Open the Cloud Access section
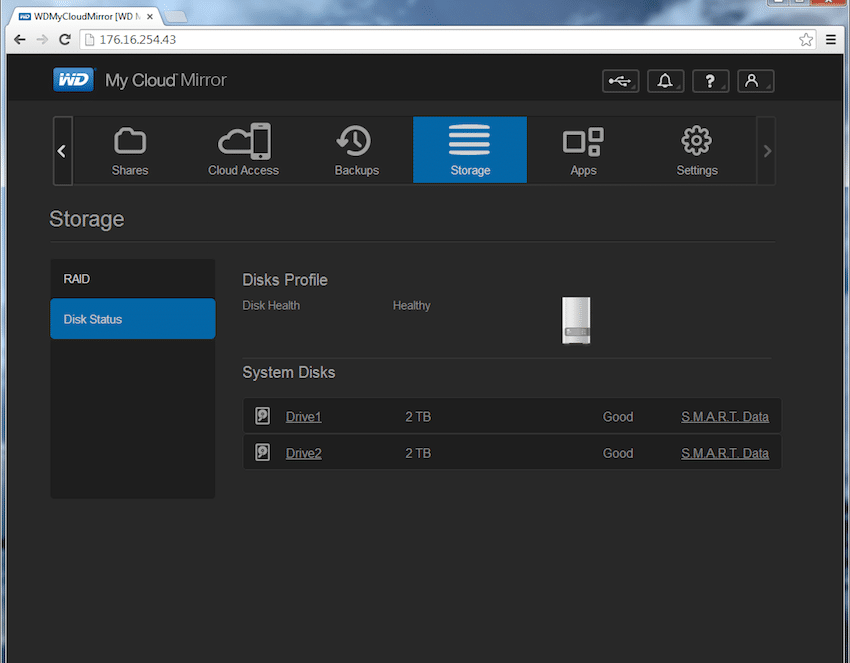 (243, 150)
